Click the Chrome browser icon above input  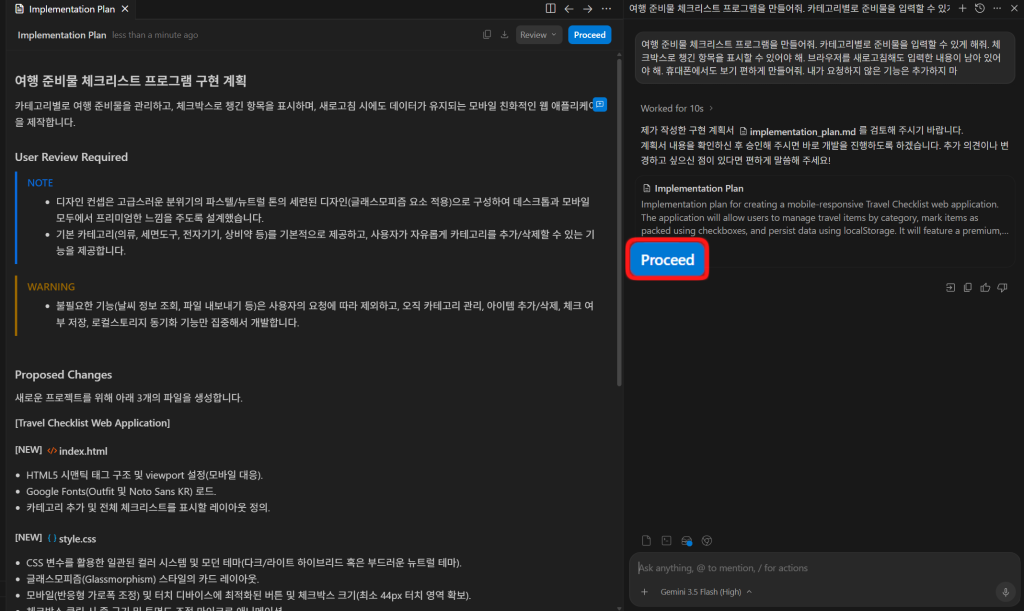point(707,540)
